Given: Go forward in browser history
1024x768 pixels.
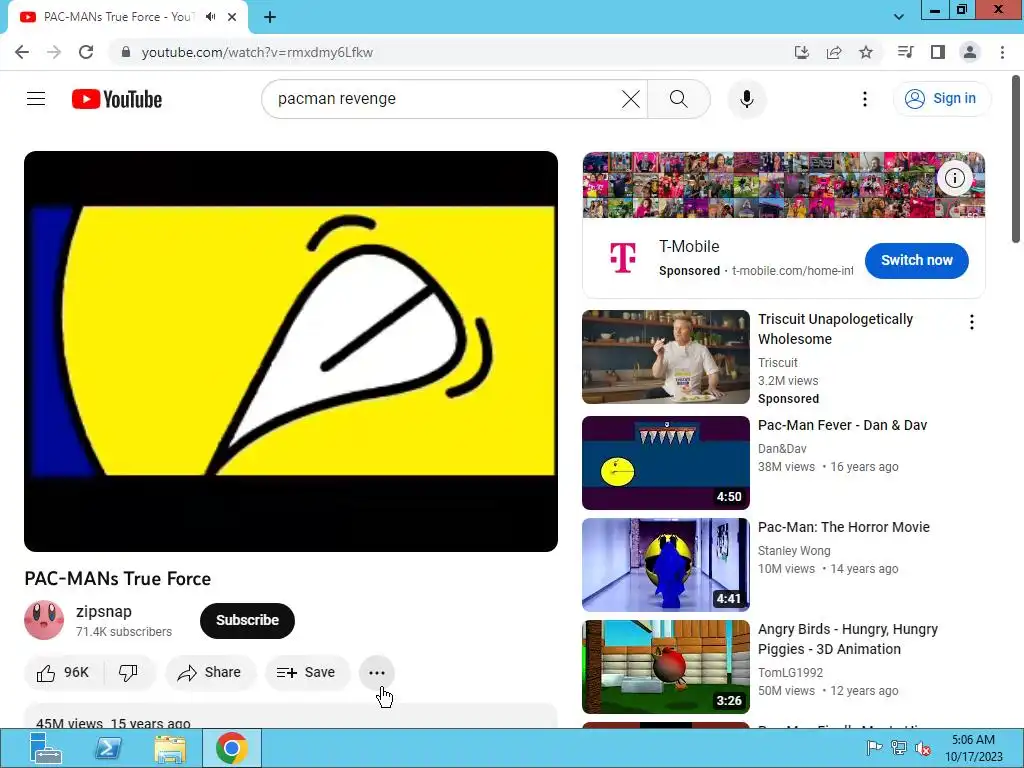Looking at the screenshot, I should click(x=54, y=52).
